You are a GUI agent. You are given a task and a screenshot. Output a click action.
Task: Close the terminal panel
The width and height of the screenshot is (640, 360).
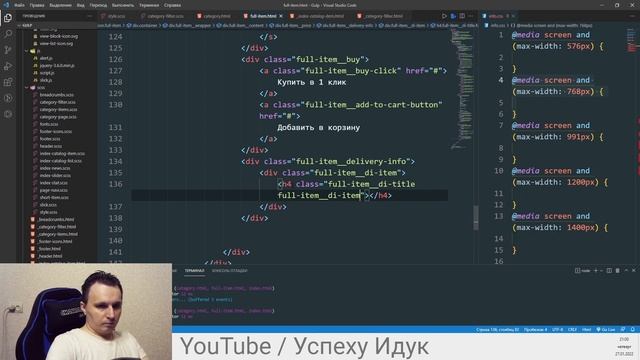point(633,270)
